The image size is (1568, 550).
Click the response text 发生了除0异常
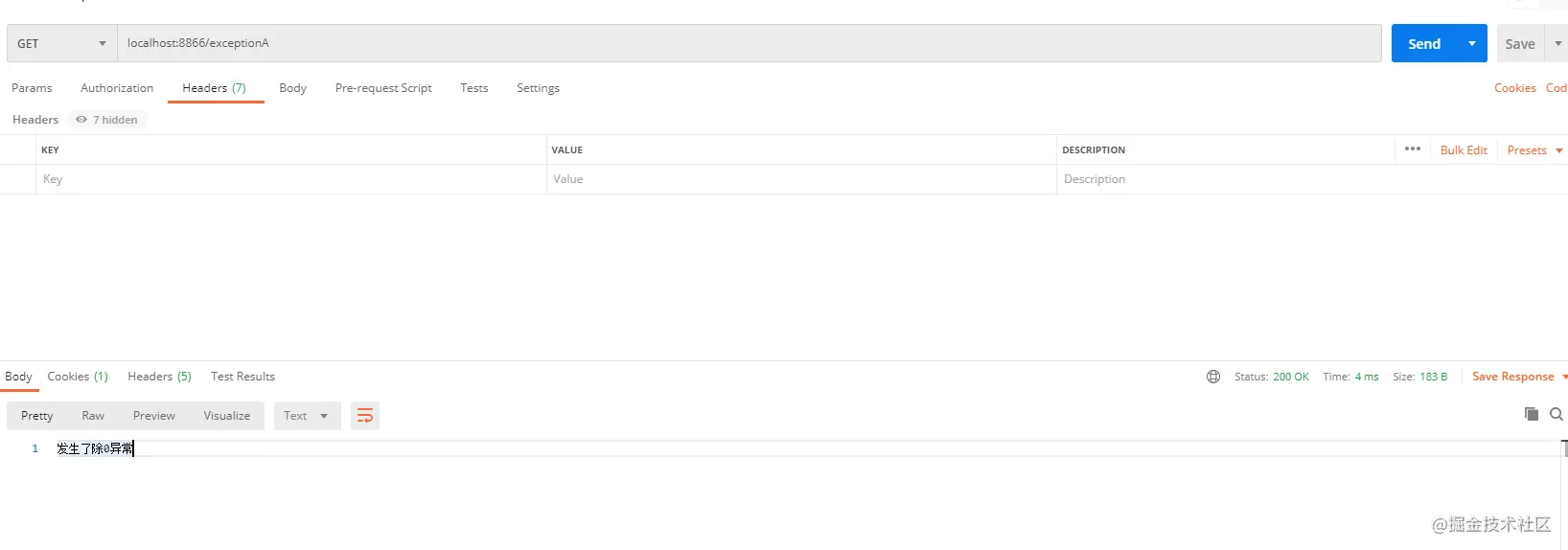[95, 448]
